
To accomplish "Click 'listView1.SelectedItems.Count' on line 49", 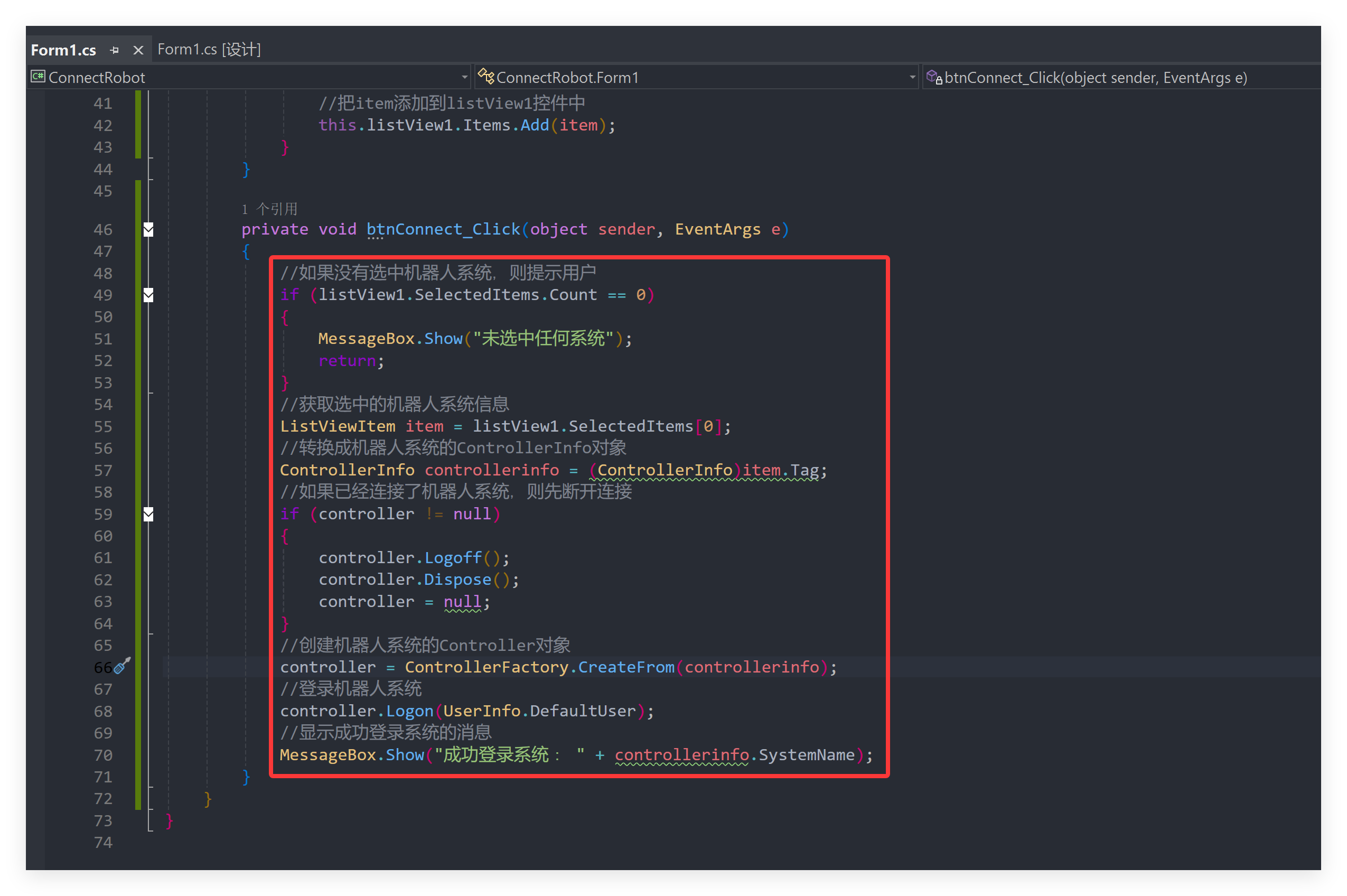I will point(457,295).
